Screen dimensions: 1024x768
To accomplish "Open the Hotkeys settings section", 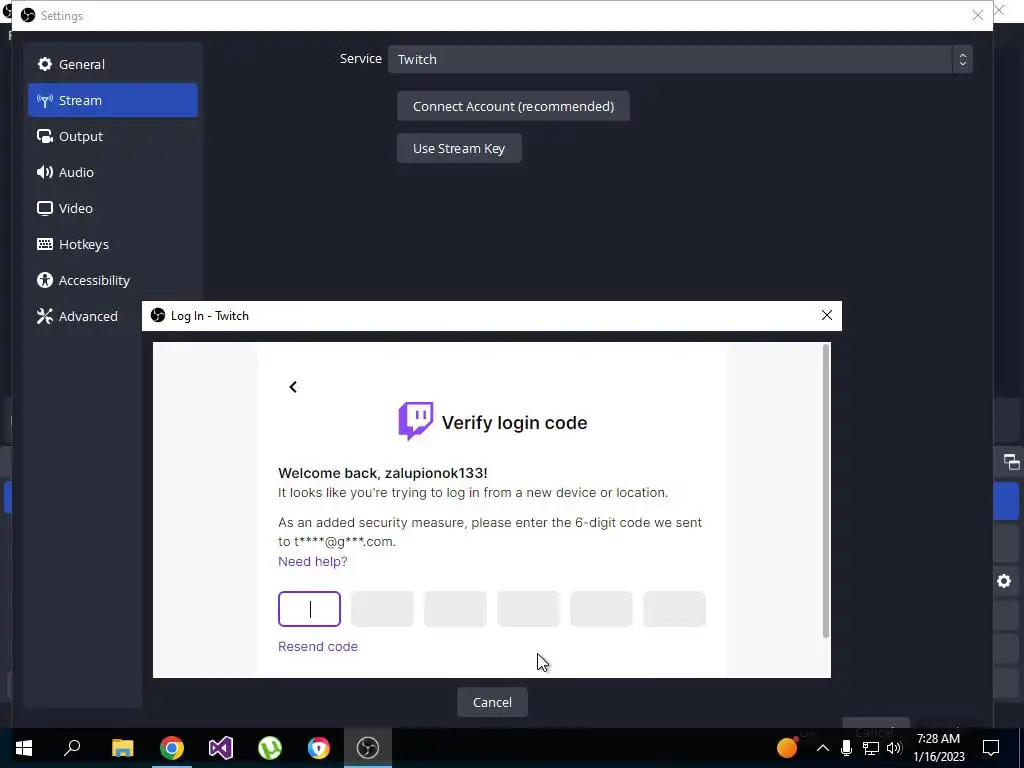I will coord(112,244).
